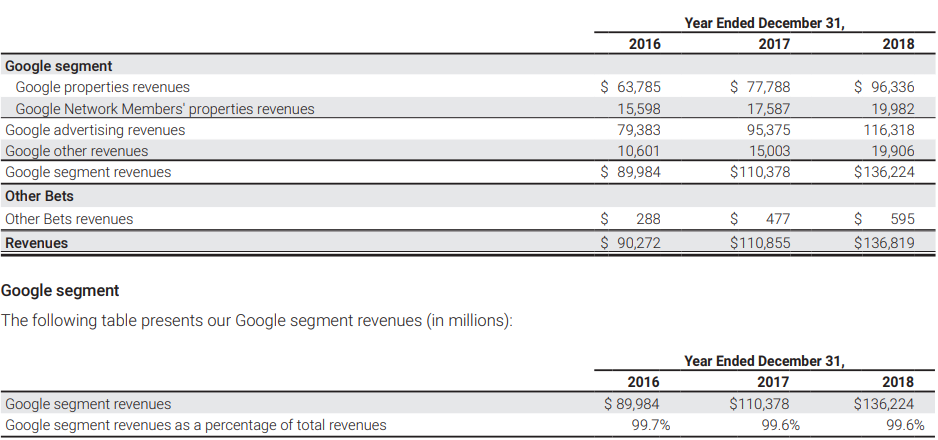Viewport: 938px width, 440px height.
Task: Click the value 15,003
Action: pyautogui.click(x=769, y=151)
